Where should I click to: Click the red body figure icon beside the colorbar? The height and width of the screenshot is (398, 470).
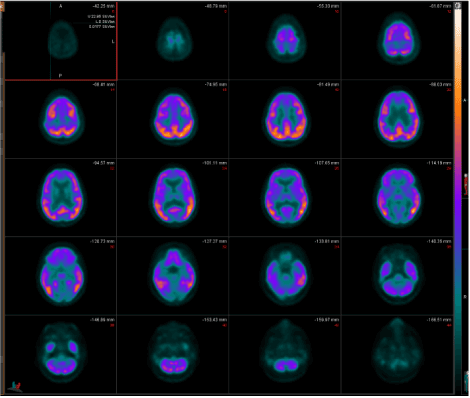pos(466,185)
